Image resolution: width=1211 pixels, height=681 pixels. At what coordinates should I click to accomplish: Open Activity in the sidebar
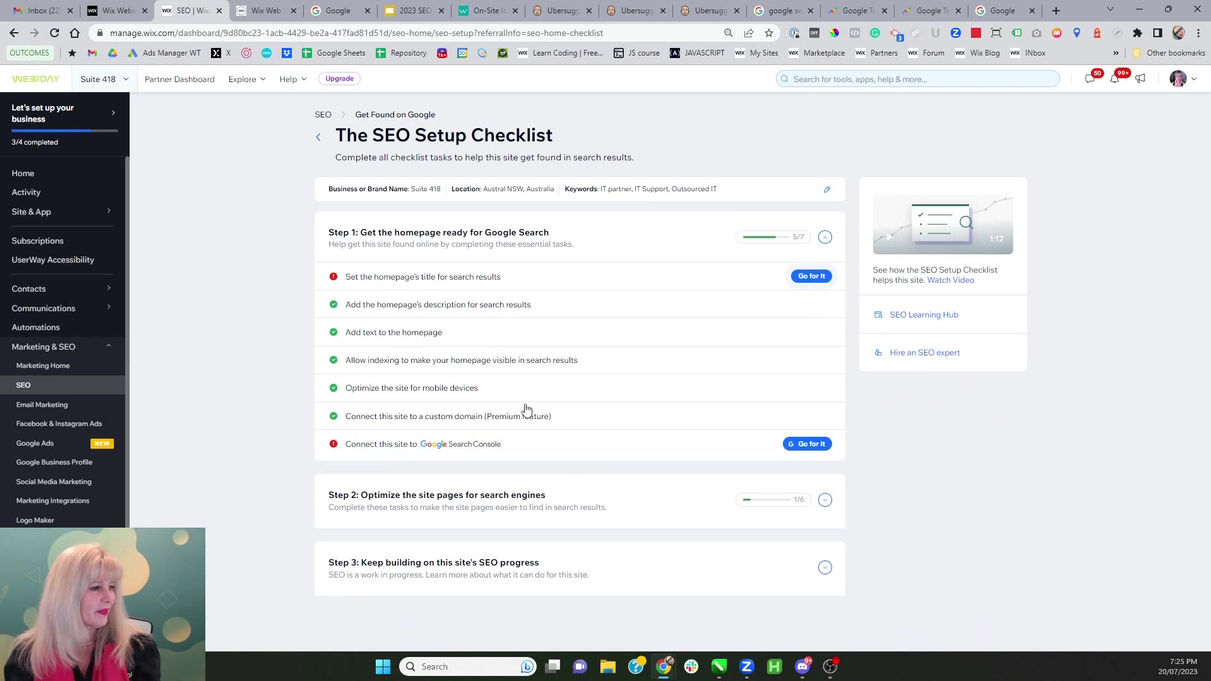coord(26,192)
